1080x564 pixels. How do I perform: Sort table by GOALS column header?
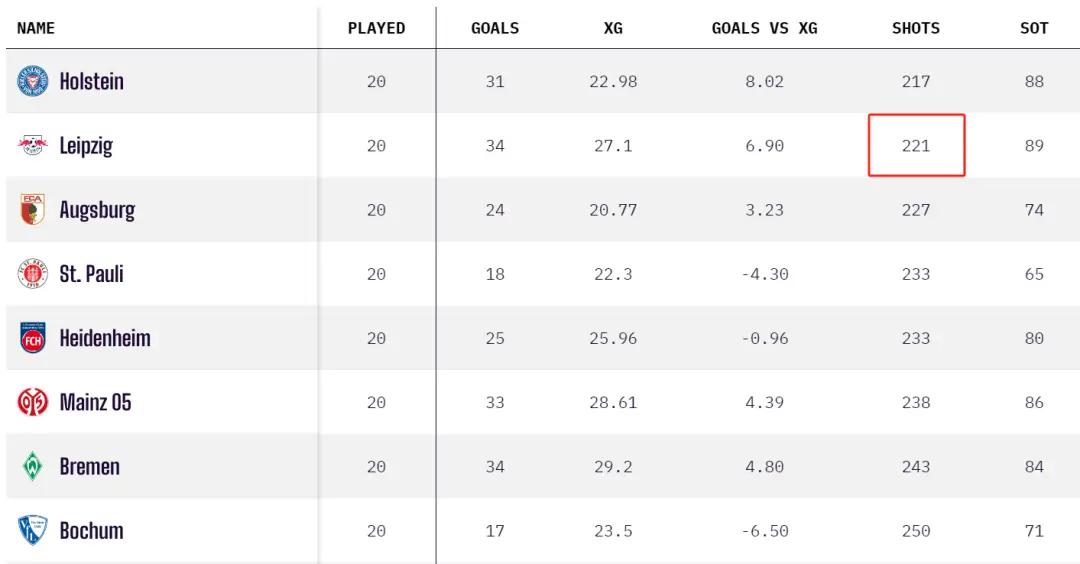(x=495, y=28)
